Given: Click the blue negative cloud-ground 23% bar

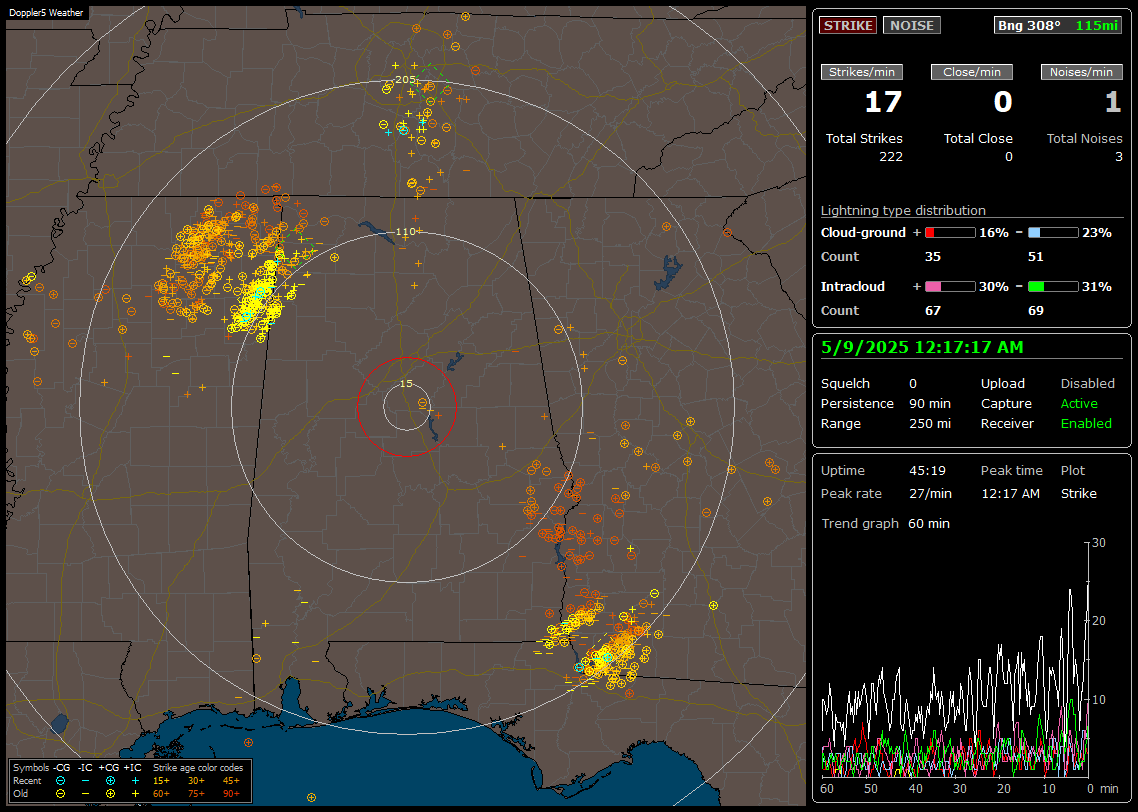Looking at the screenshot, I should point(1053,233).
